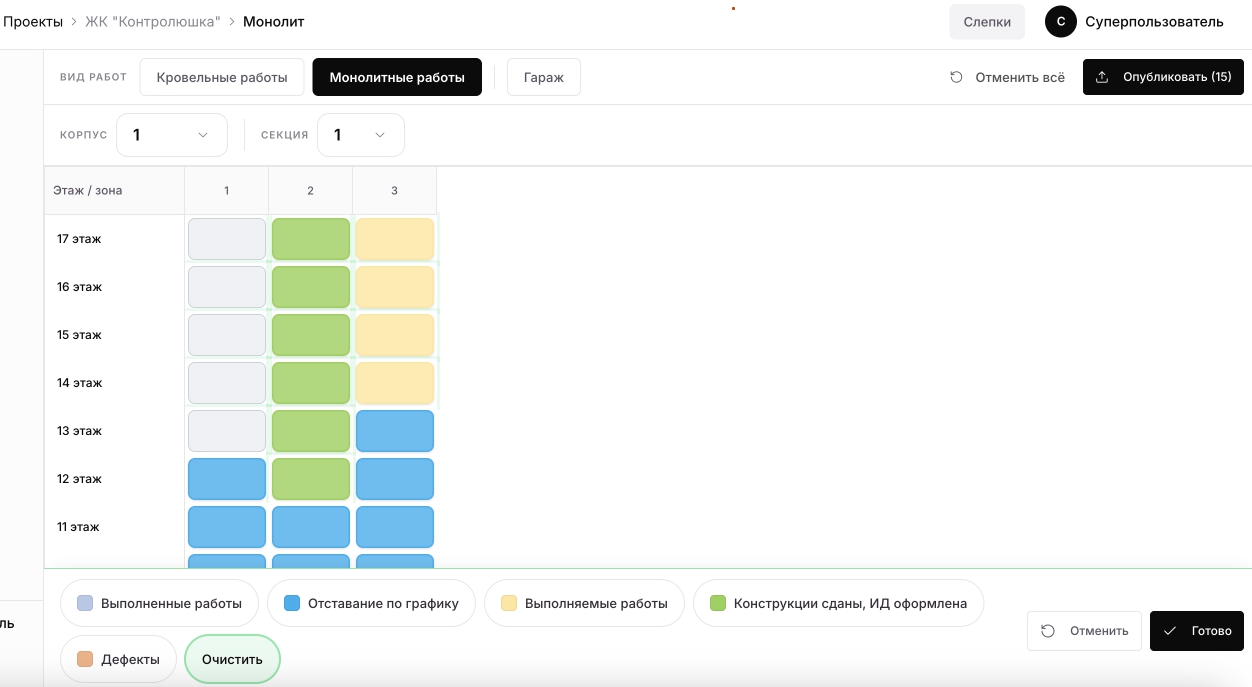
Task: Click the green cell 15 этаж zone 2
Action: tap(311, 335)
